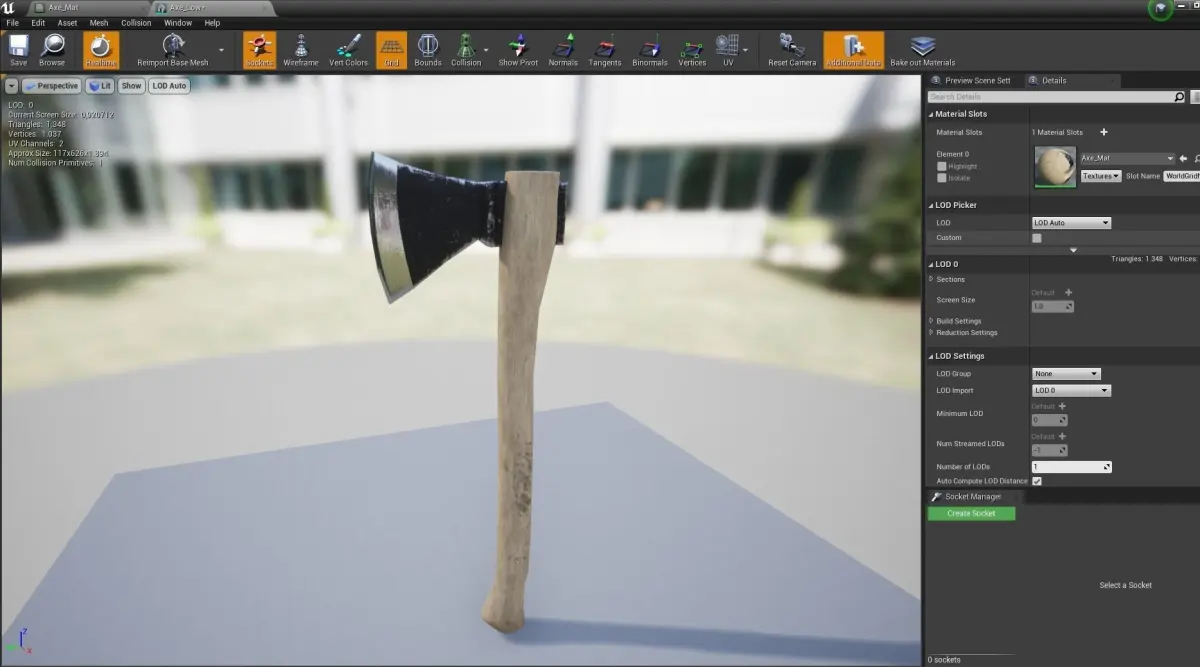Open the LOD Import dropdown

pos(1071,391)
